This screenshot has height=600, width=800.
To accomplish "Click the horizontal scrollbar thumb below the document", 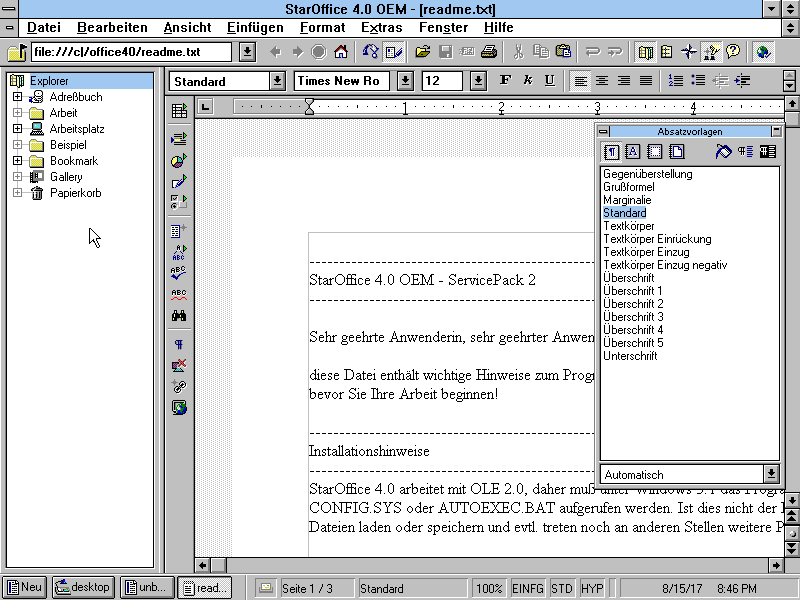I will click(218, 565).
